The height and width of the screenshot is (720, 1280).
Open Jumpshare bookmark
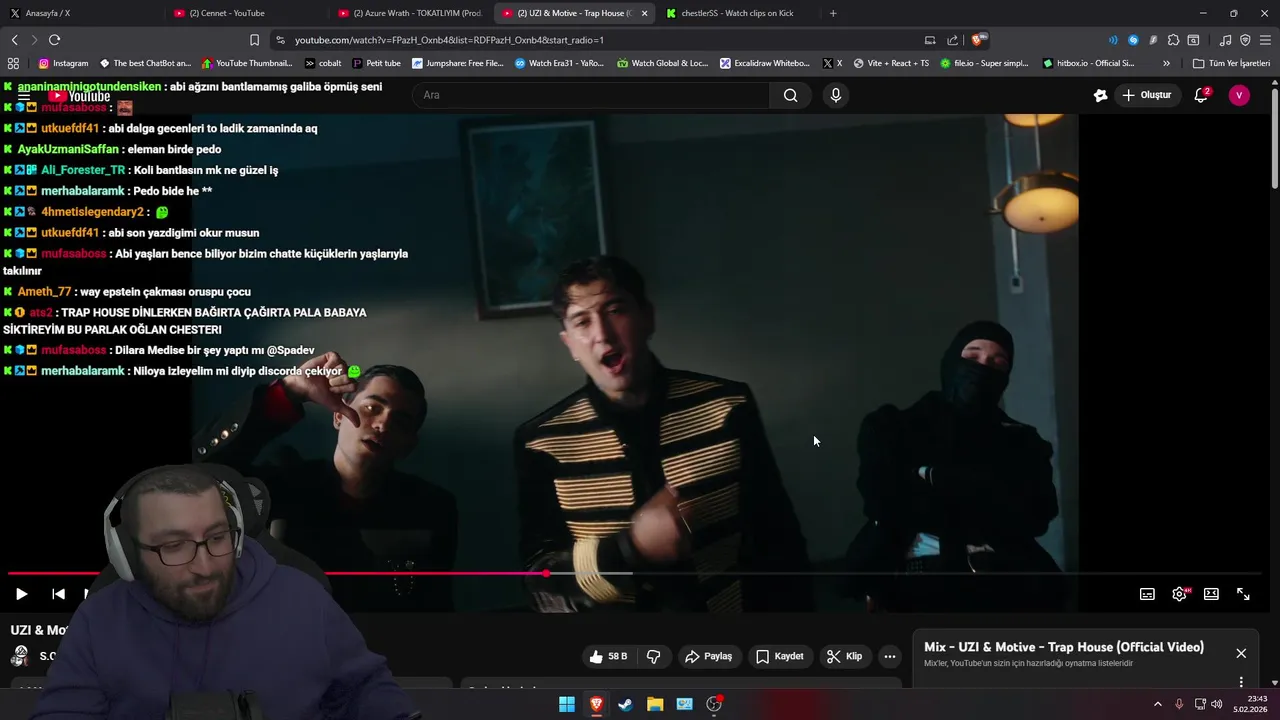pos(457,63)
